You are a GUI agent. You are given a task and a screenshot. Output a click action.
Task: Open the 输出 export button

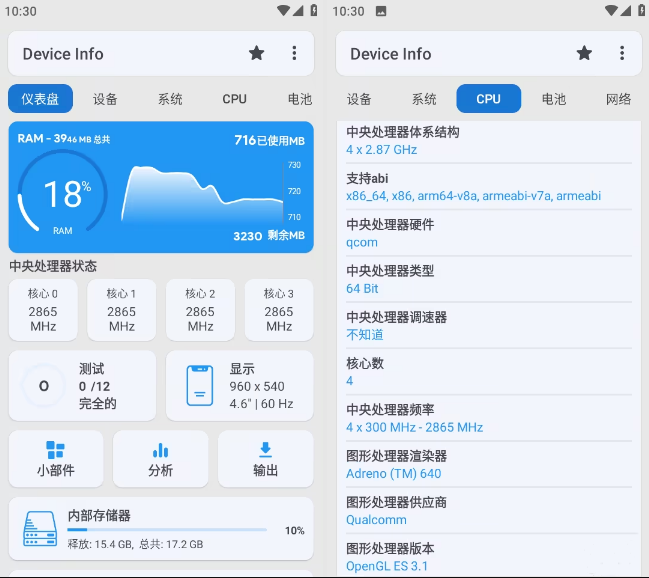tap(265, 458)
